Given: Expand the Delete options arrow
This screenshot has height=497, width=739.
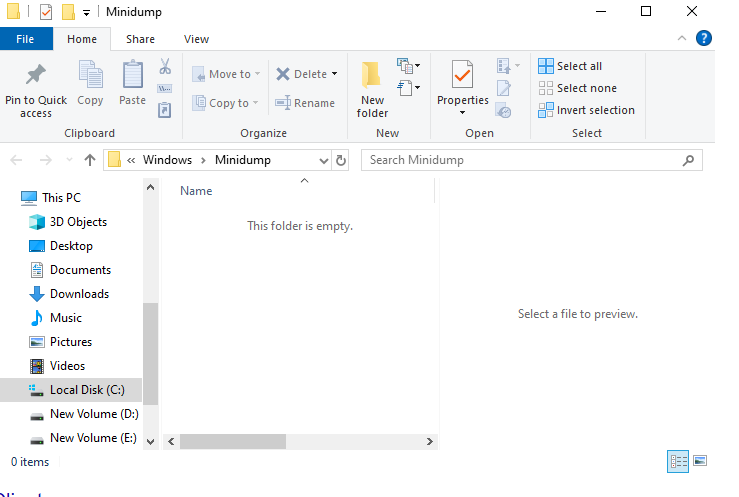Looking at the screenshot, I should (x=335, y=74).
